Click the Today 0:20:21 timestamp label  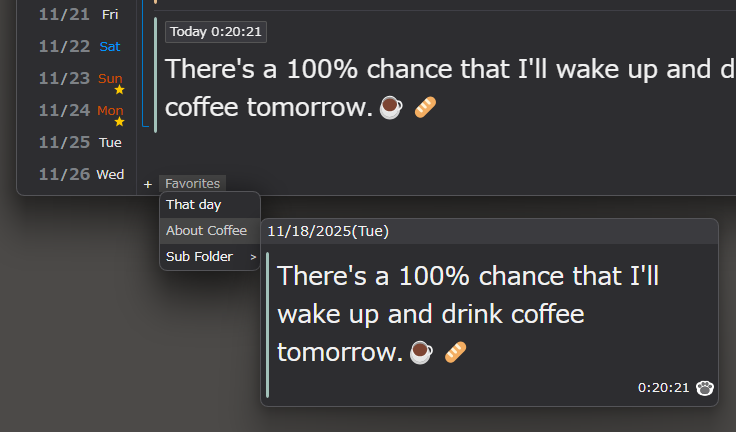(216, 32)
